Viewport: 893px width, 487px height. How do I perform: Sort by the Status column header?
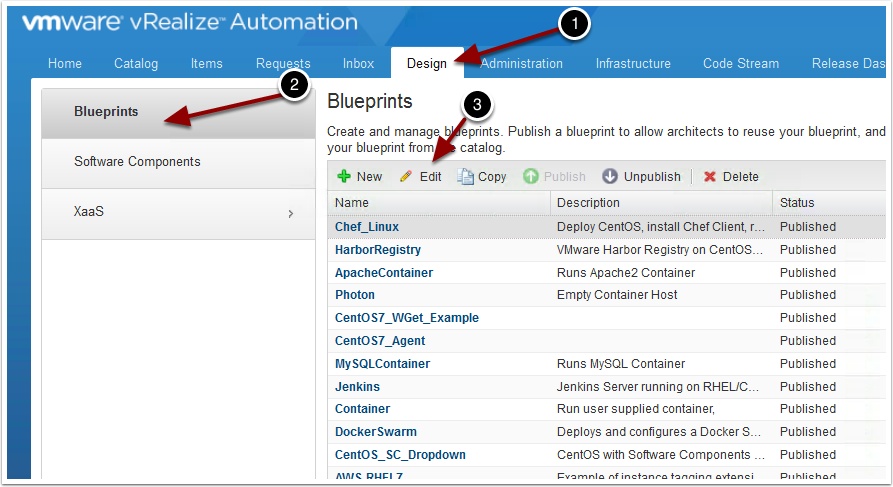click(x=829, y=203)
